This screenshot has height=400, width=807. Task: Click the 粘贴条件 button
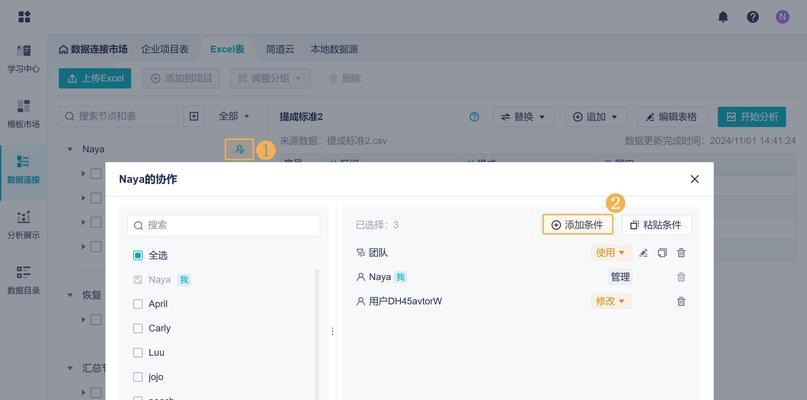(656, 225)
